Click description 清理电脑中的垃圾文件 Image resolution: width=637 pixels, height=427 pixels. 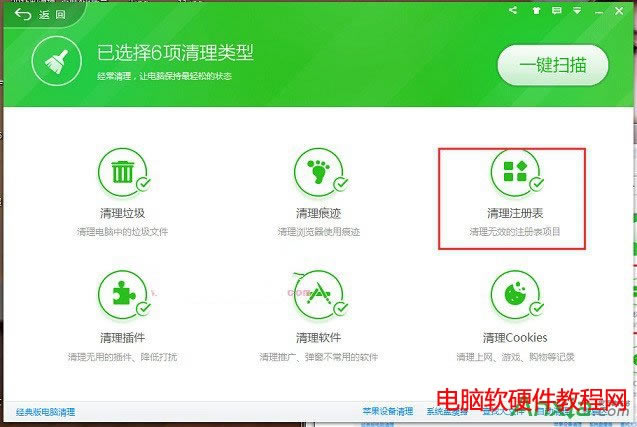pos(122,232)
